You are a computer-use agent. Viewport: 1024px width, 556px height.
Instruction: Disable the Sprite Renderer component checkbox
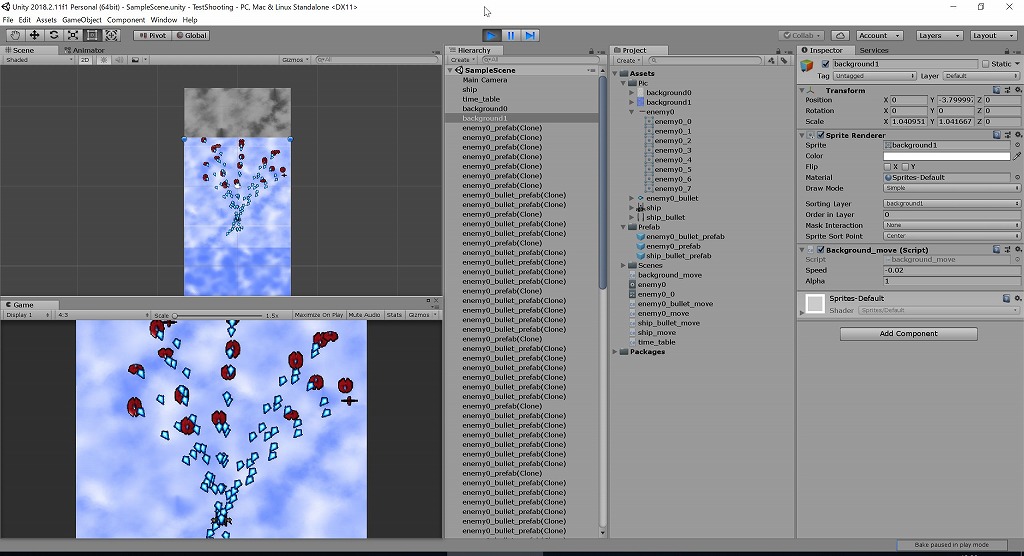tap(821, 135)
